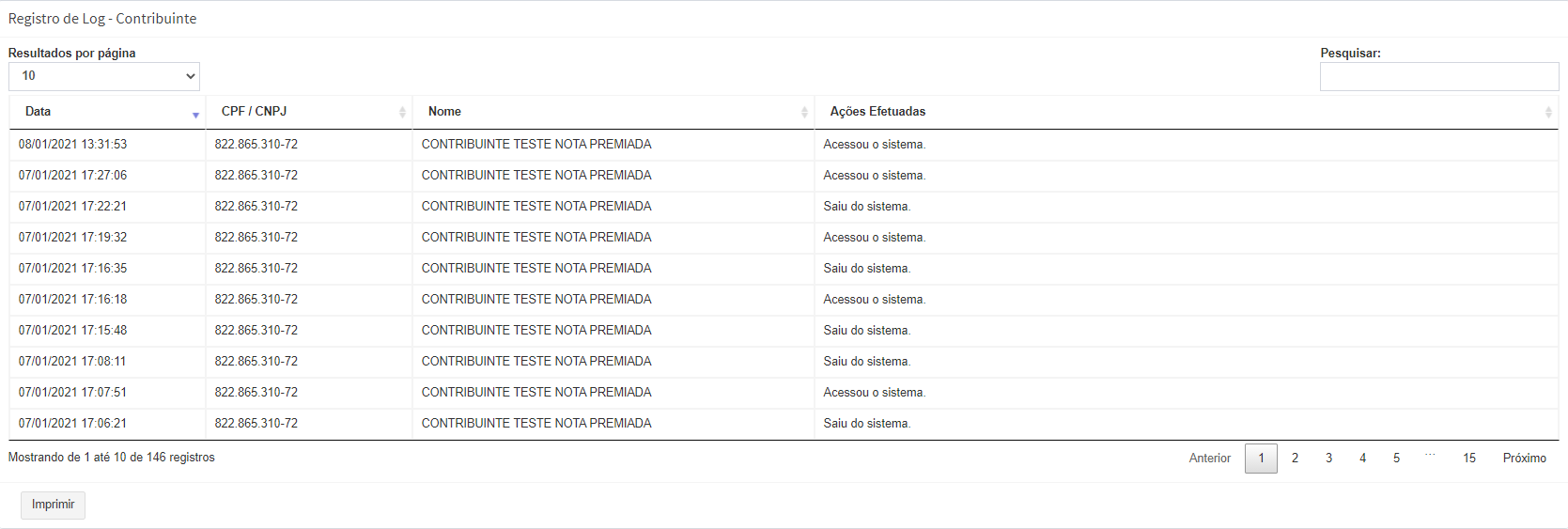
Task: Click the Ações Efetuadas sort arrows icon
Action: (1548, 112)
